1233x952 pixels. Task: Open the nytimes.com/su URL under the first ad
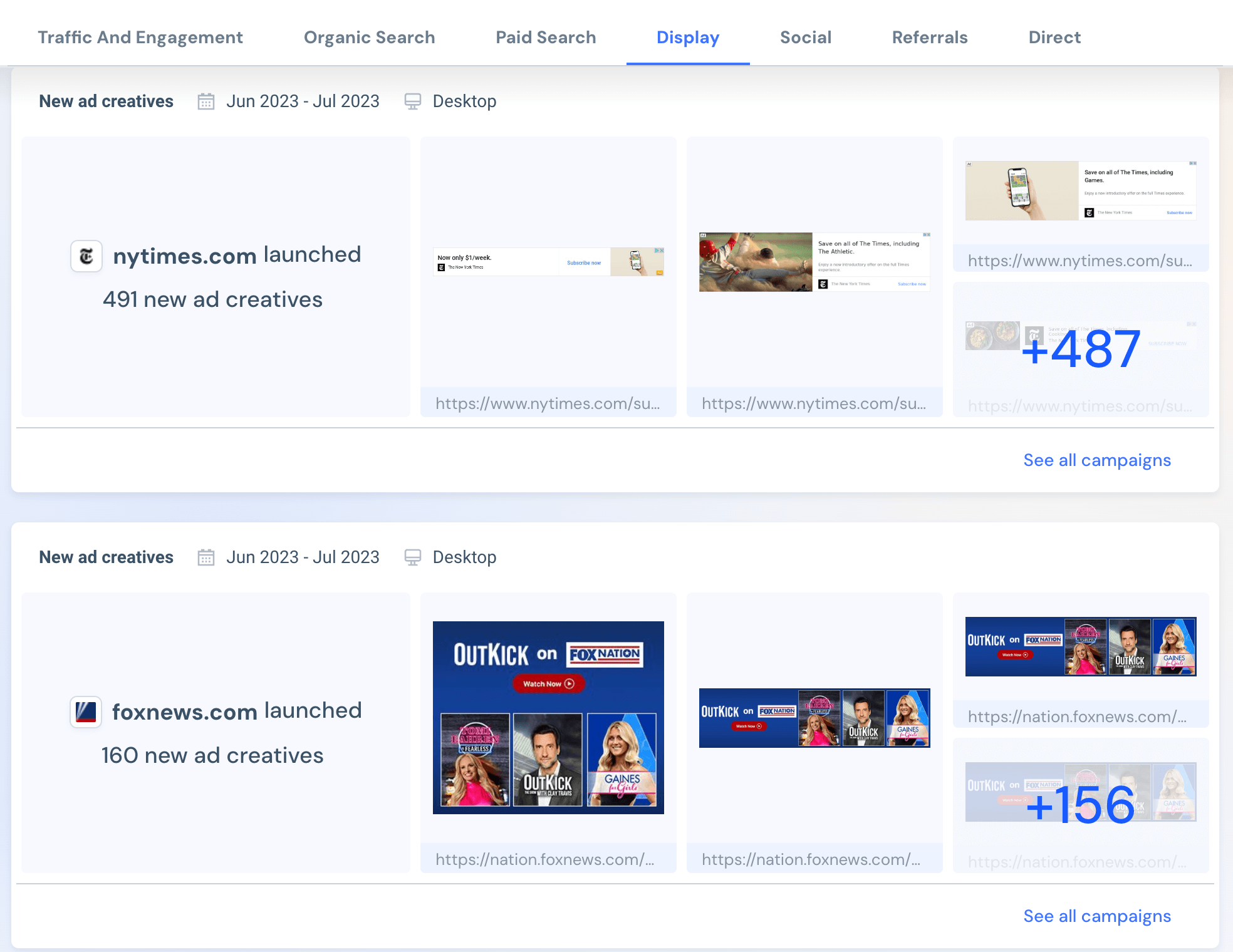point(548,403)
